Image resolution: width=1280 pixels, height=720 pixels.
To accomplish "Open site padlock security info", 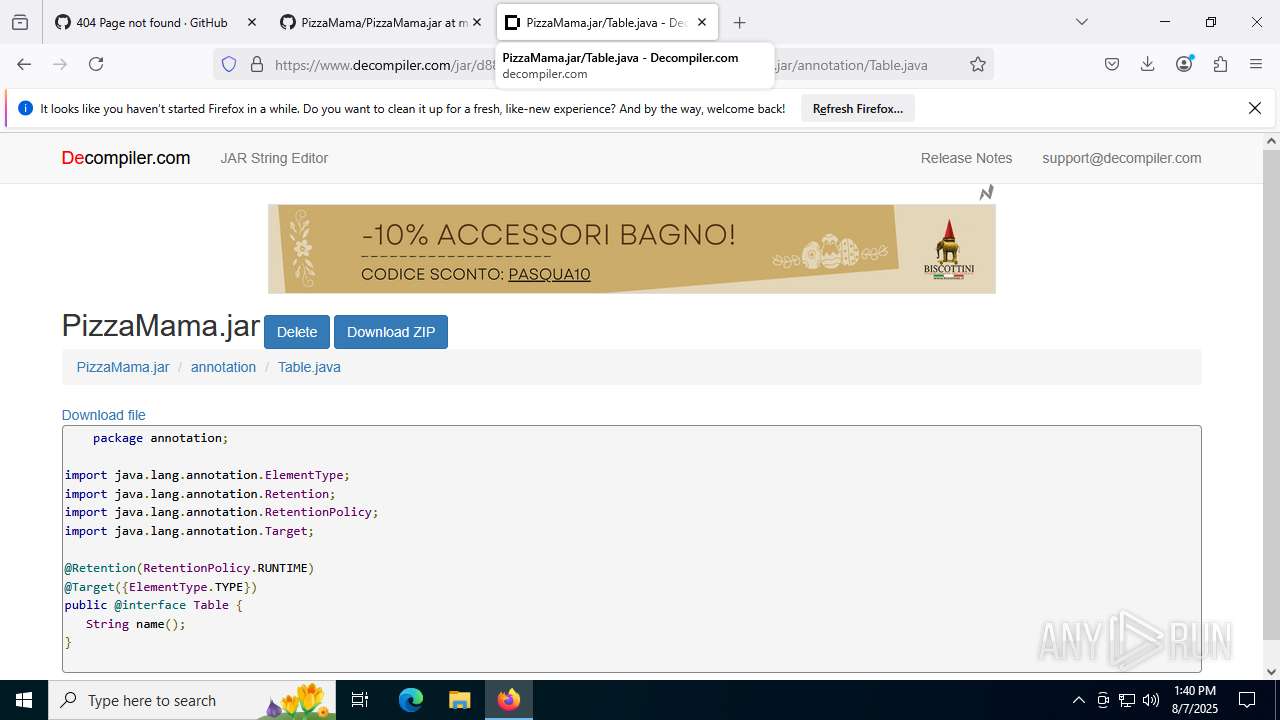I will pos(257,64).
